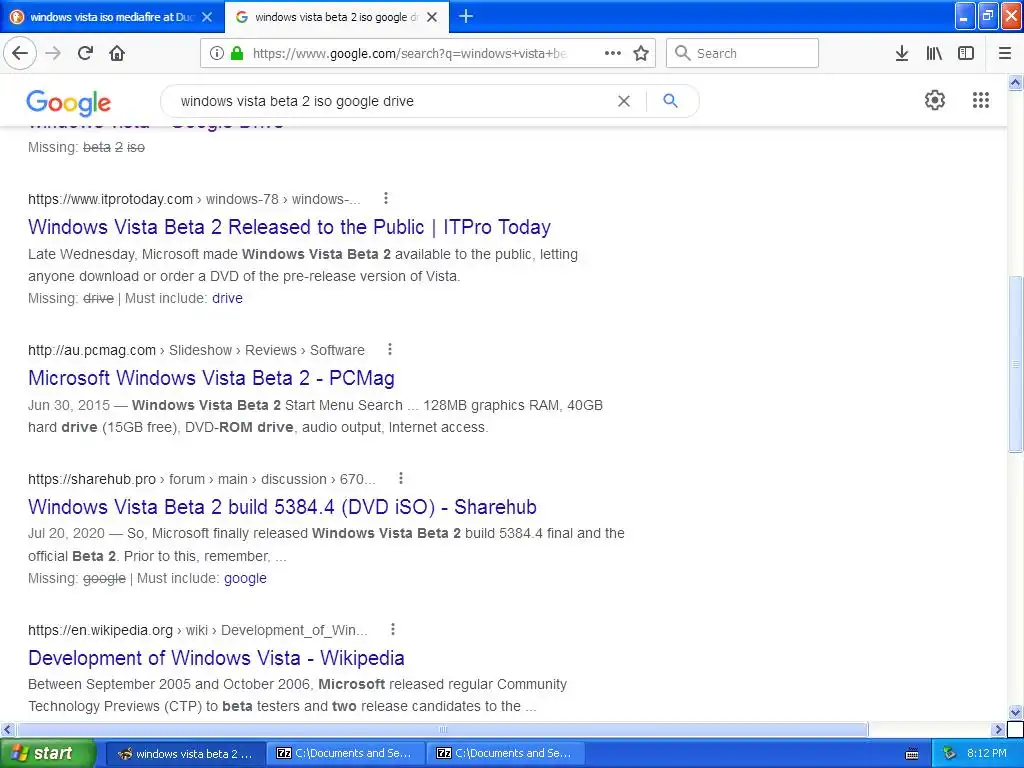Click horizontal scrollbar right arrow

pyautogui.click(x=998, y=729)
